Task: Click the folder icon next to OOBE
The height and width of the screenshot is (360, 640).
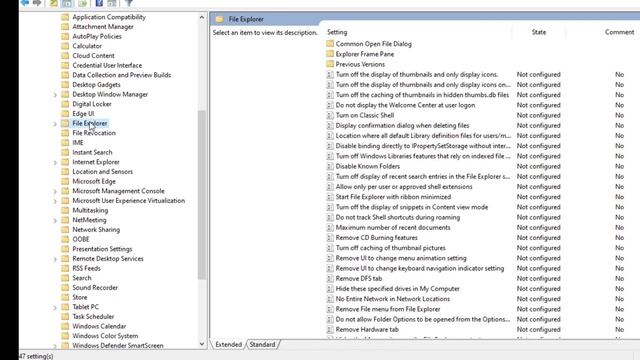Action: coord(65,239)
